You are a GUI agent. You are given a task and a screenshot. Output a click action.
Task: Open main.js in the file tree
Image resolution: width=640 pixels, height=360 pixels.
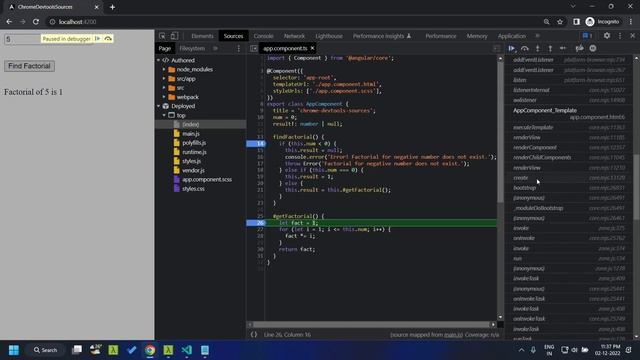pyautogui.click(x=191, y=134)
